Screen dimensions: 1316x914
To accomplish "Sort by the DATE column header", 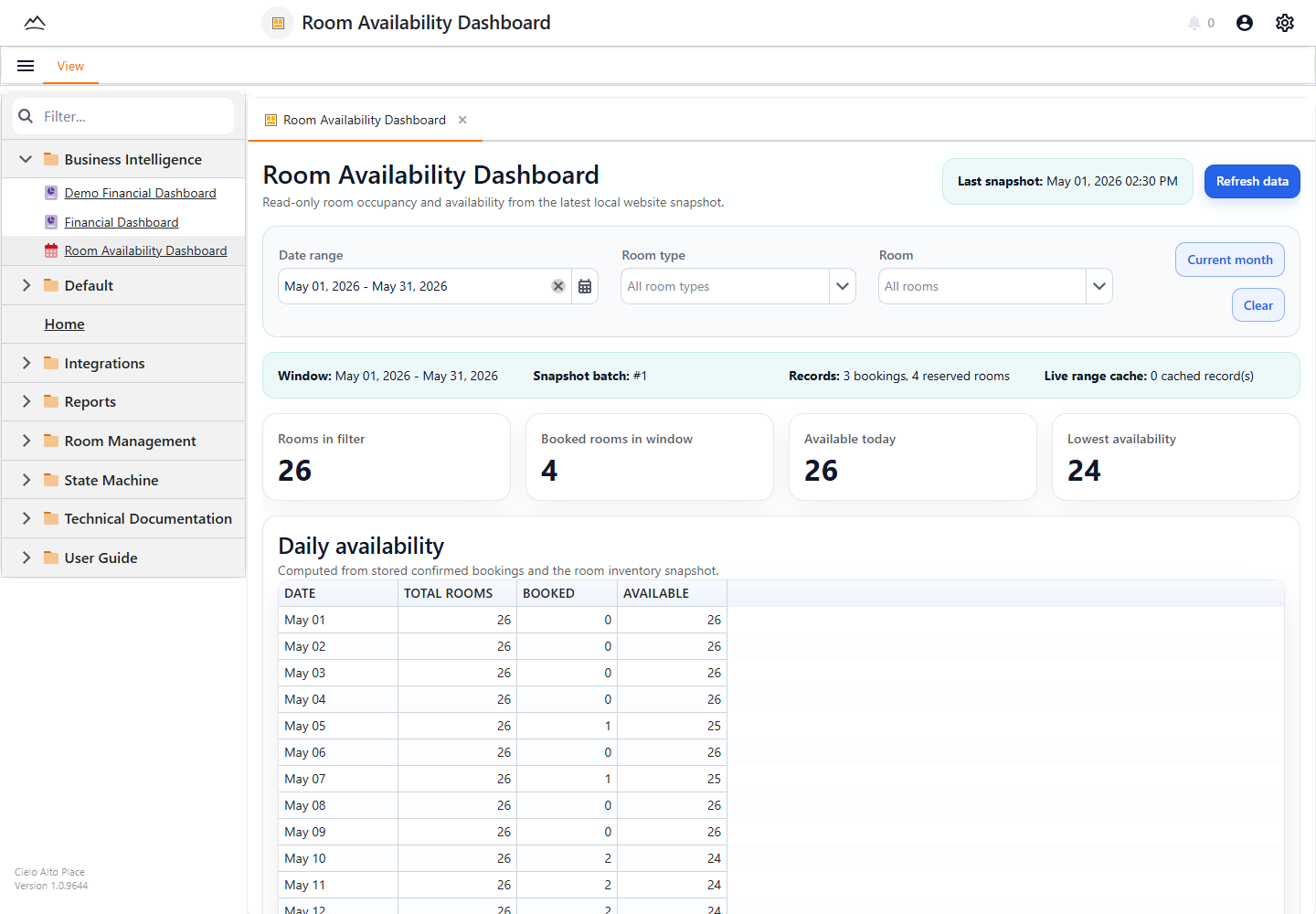I will pyautogui.click(x=338, y=593).
